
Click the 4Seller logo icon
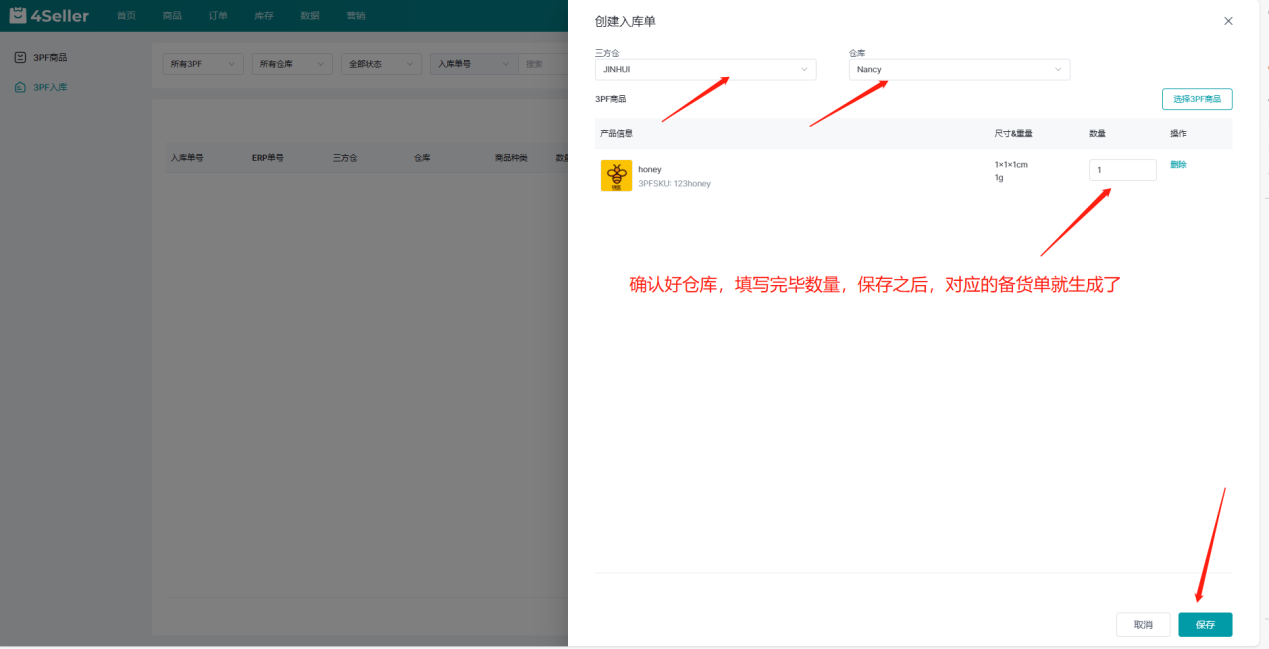[x=17, y=15]
